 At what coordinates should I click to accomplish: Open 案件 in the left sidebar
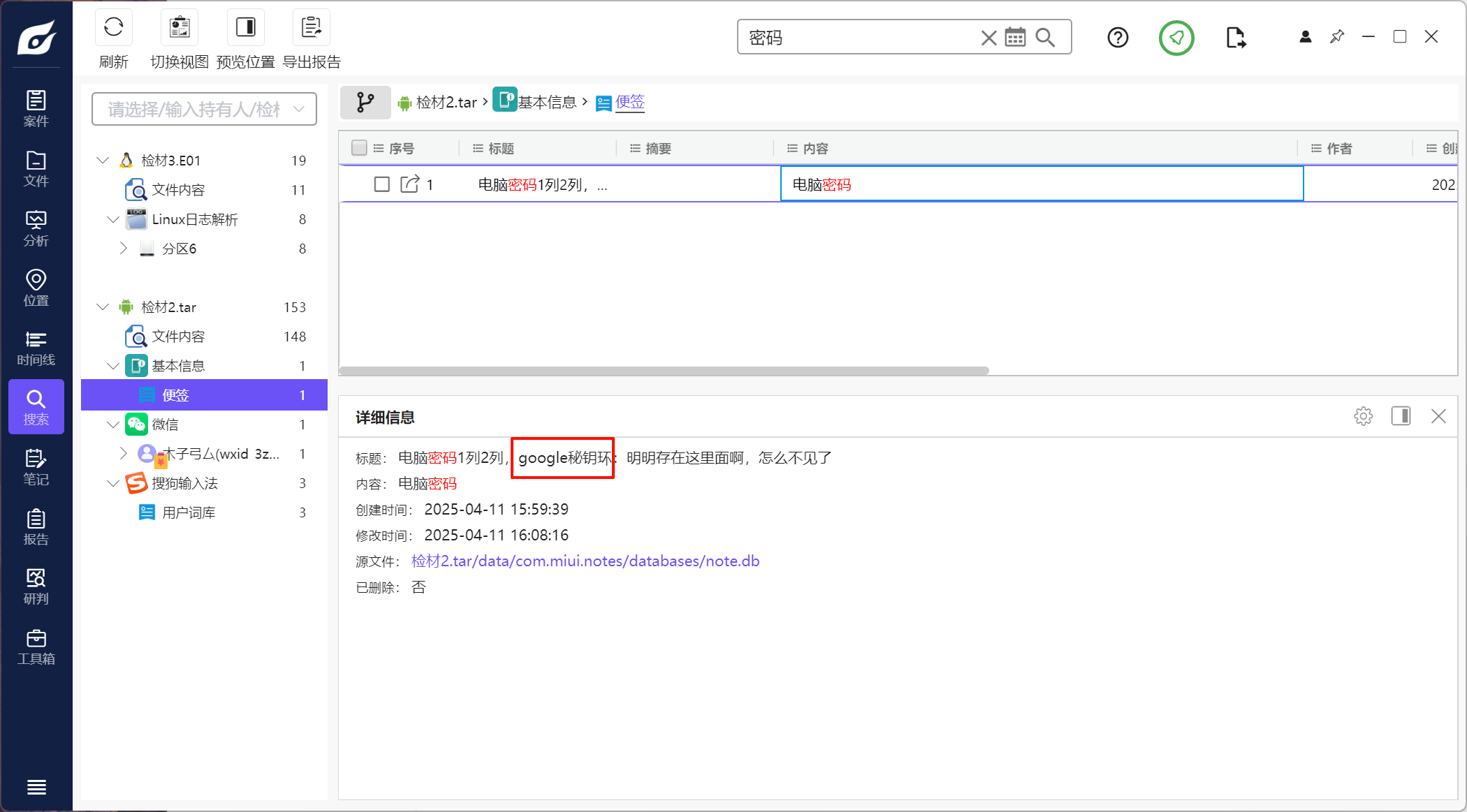click(x=36, y=109)
